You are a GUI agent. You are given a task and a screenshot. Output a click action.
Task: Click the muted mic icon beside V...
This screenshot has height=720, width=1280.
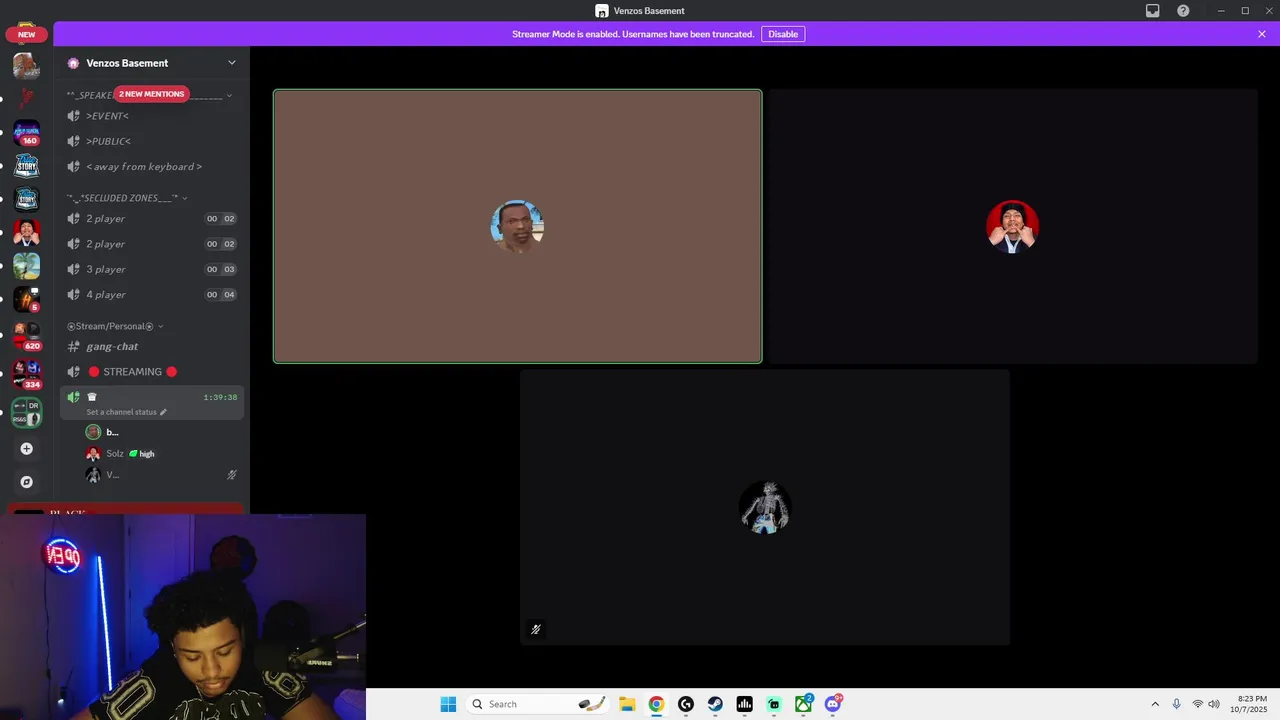[232, 475]
